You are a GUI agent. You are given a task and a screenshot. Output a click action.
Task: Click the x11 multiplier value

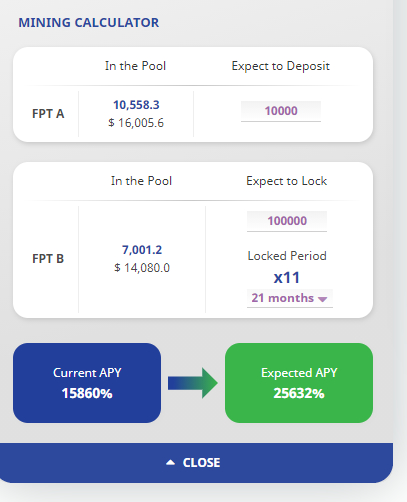[287, 278]
